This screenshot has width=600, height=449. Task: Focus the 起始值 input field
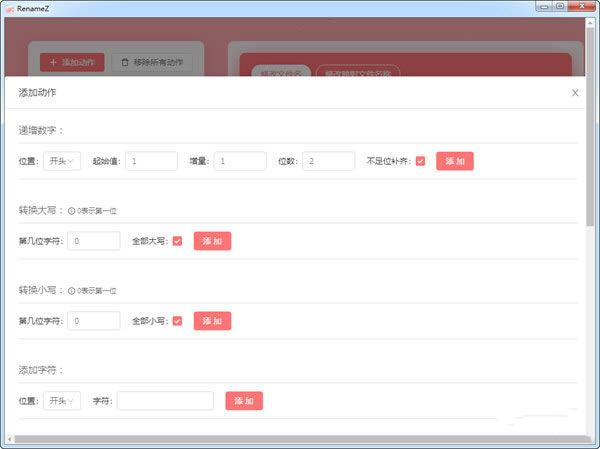(152, 161)
